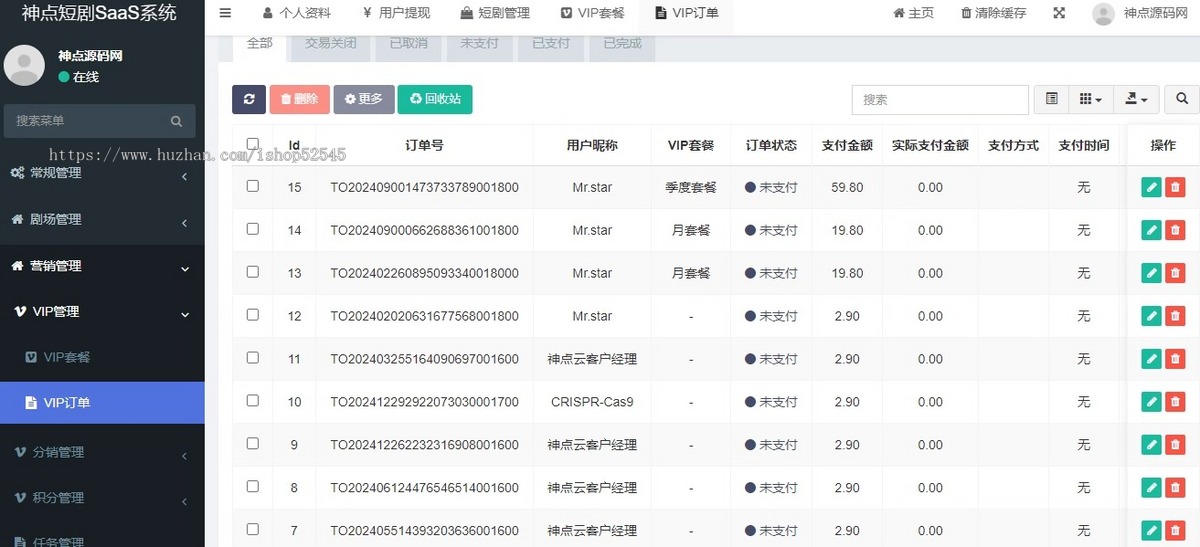Click the red 删除 button
Screen dimensions: 1200x547
coord(299,99)
